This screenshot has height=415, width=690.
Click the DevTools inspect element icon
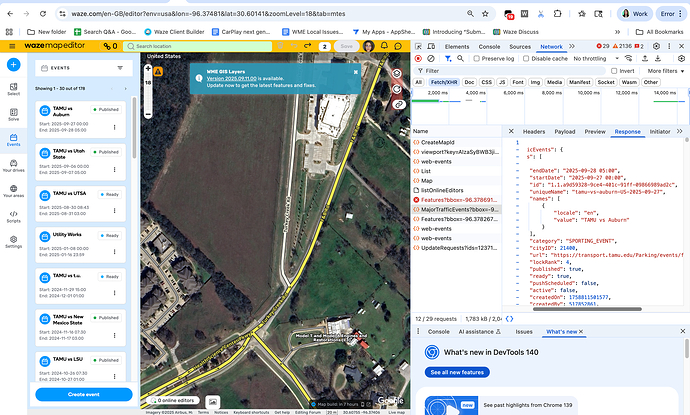pyautogui.click(x=418, y=46)
